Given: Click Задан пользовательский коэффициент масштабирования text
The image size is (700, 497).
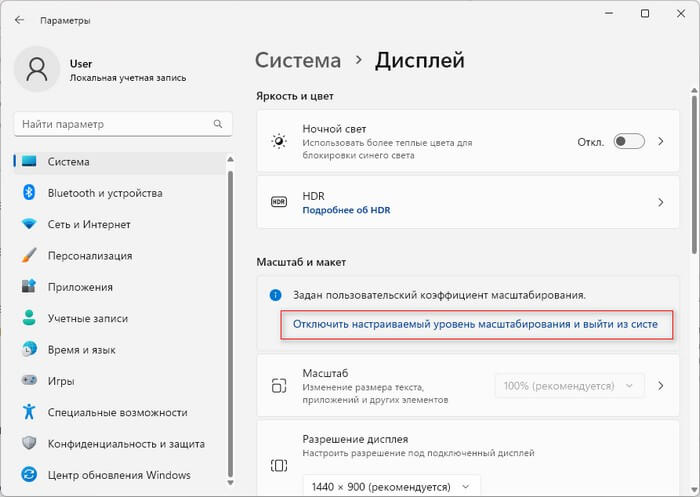Looking at the screenshot, I should 439,295.
